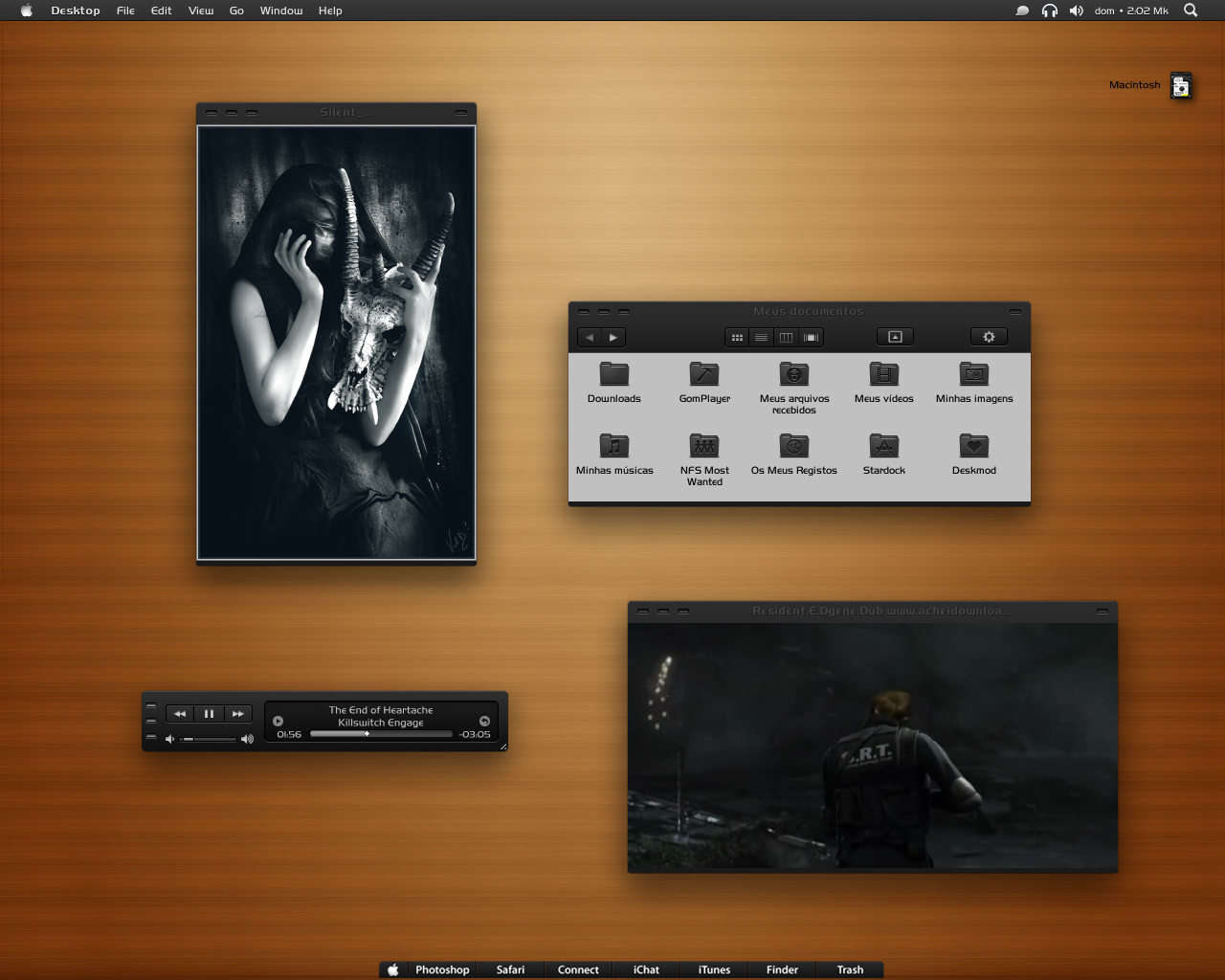The width and height of the screenshot is (1225, 980).
Task: Select the Os Meus Registos folder
Action: (794, 454)
